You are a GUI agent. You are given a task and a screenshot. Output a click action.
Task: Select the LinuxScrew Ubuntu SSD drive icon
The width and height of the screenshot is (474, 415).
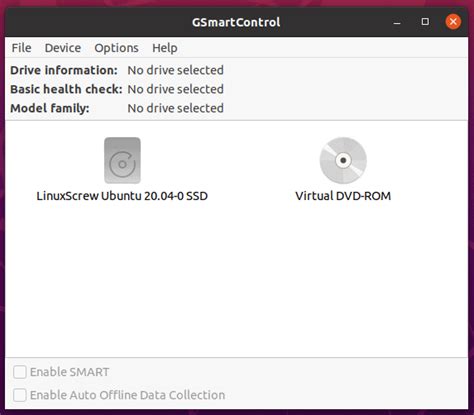coord(122,160)
